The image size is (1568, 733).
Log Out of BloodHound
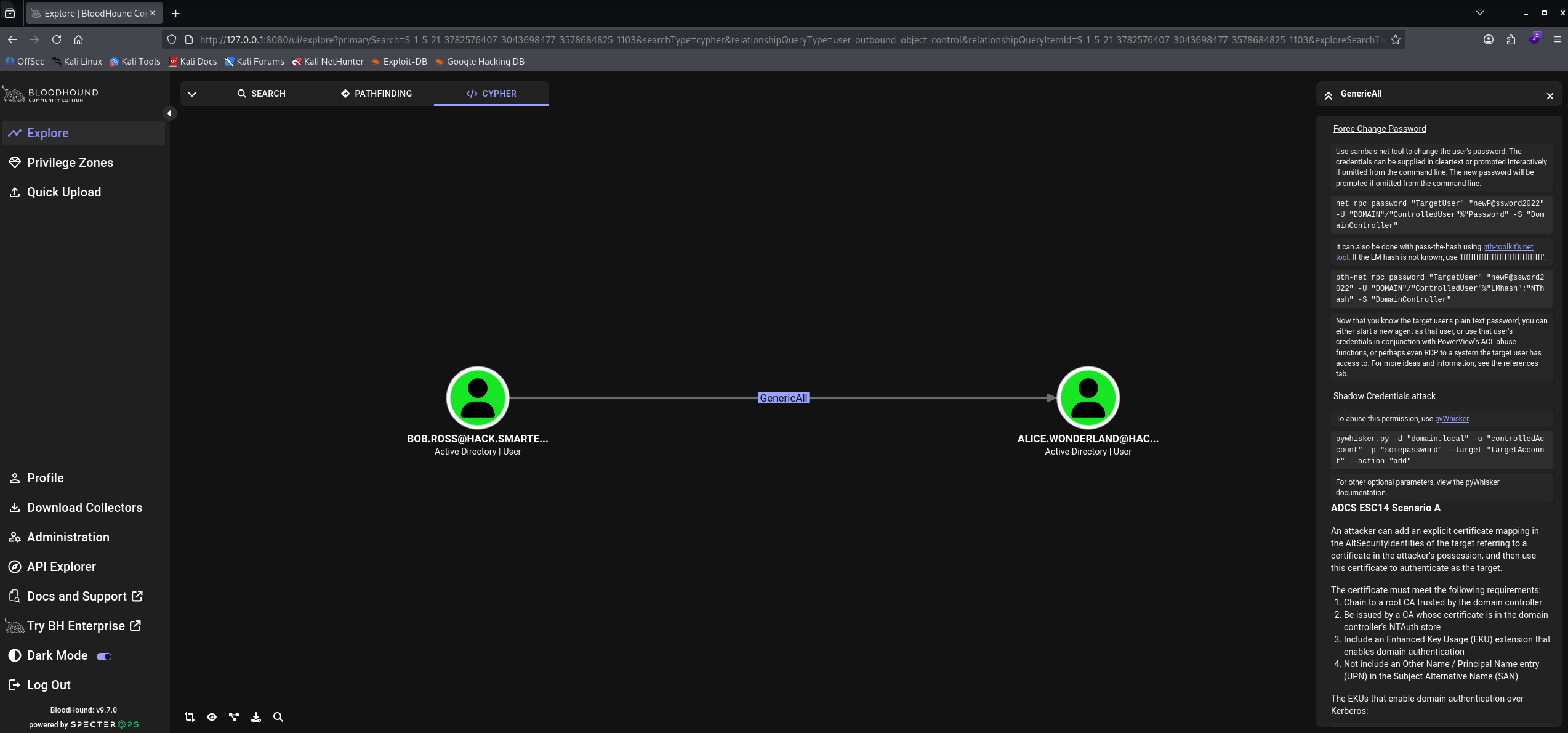tap(84, 685)
